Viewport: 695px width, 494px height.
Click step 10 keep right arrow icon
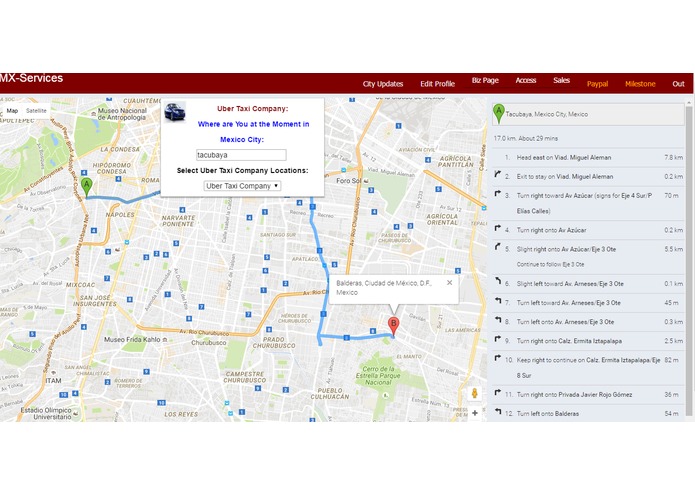point(498,358)
